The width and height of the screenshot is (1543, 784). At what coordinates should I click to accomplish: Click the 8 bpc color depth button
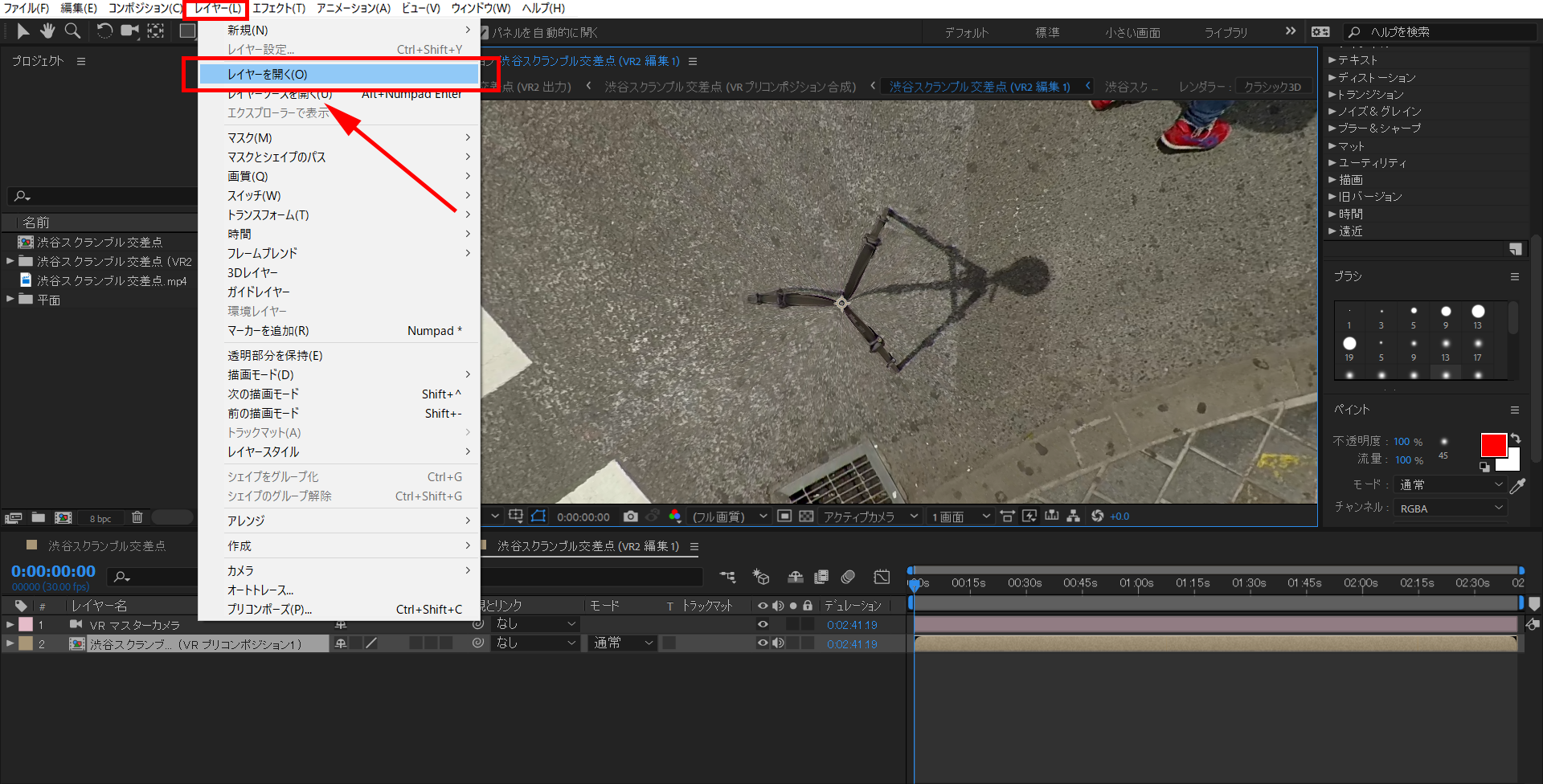tap(100, 519)
